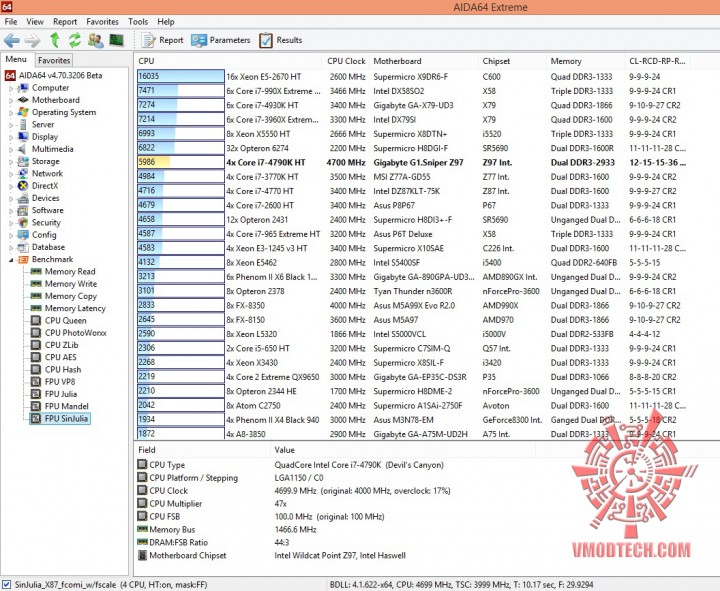Open the Users icon in toolbar
The height and width of the screenshot is (591, 720).
coord(96,40)
